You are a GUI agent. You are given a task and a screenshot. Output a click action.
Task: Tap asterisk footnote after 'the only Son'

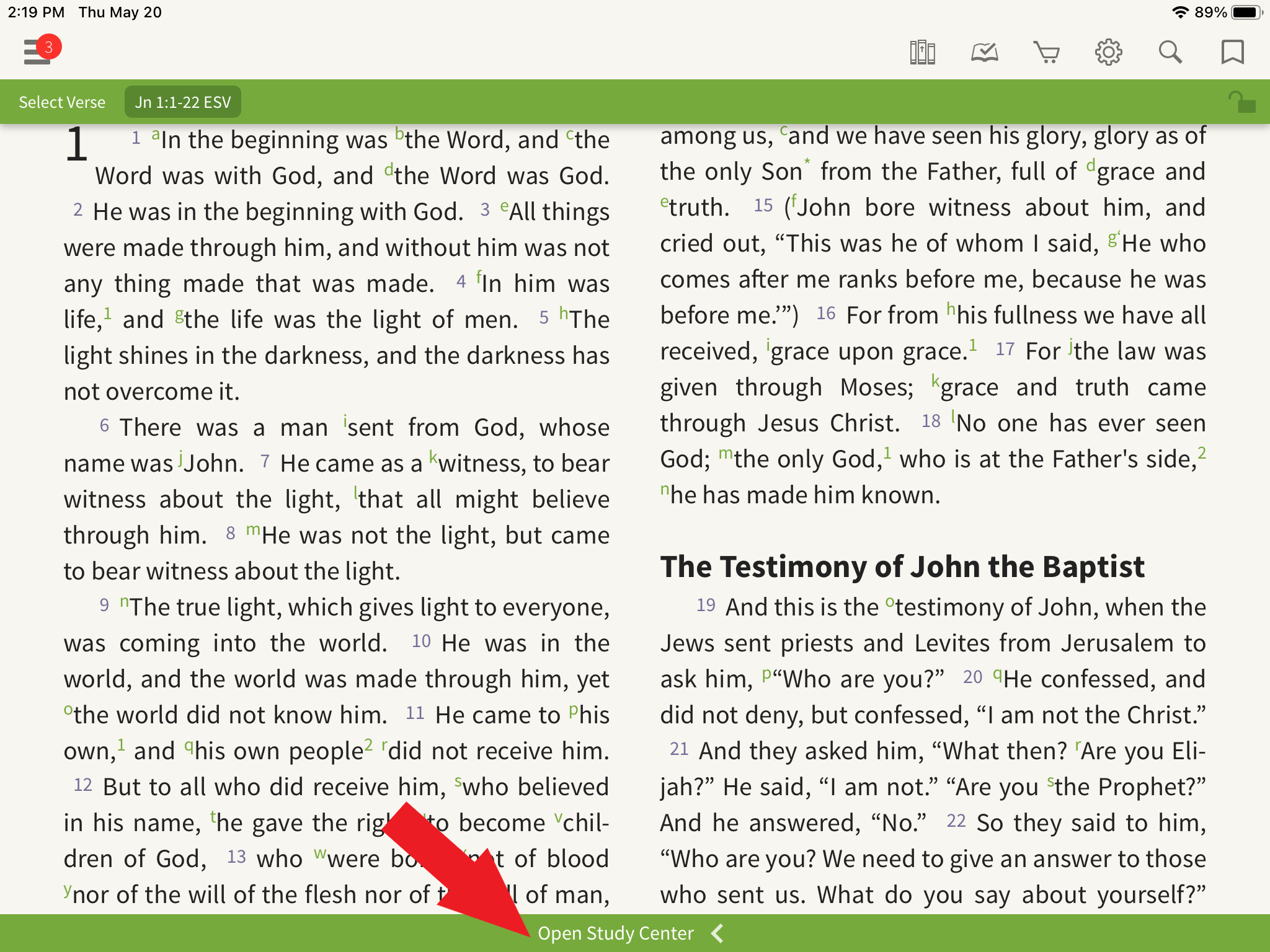807,162
